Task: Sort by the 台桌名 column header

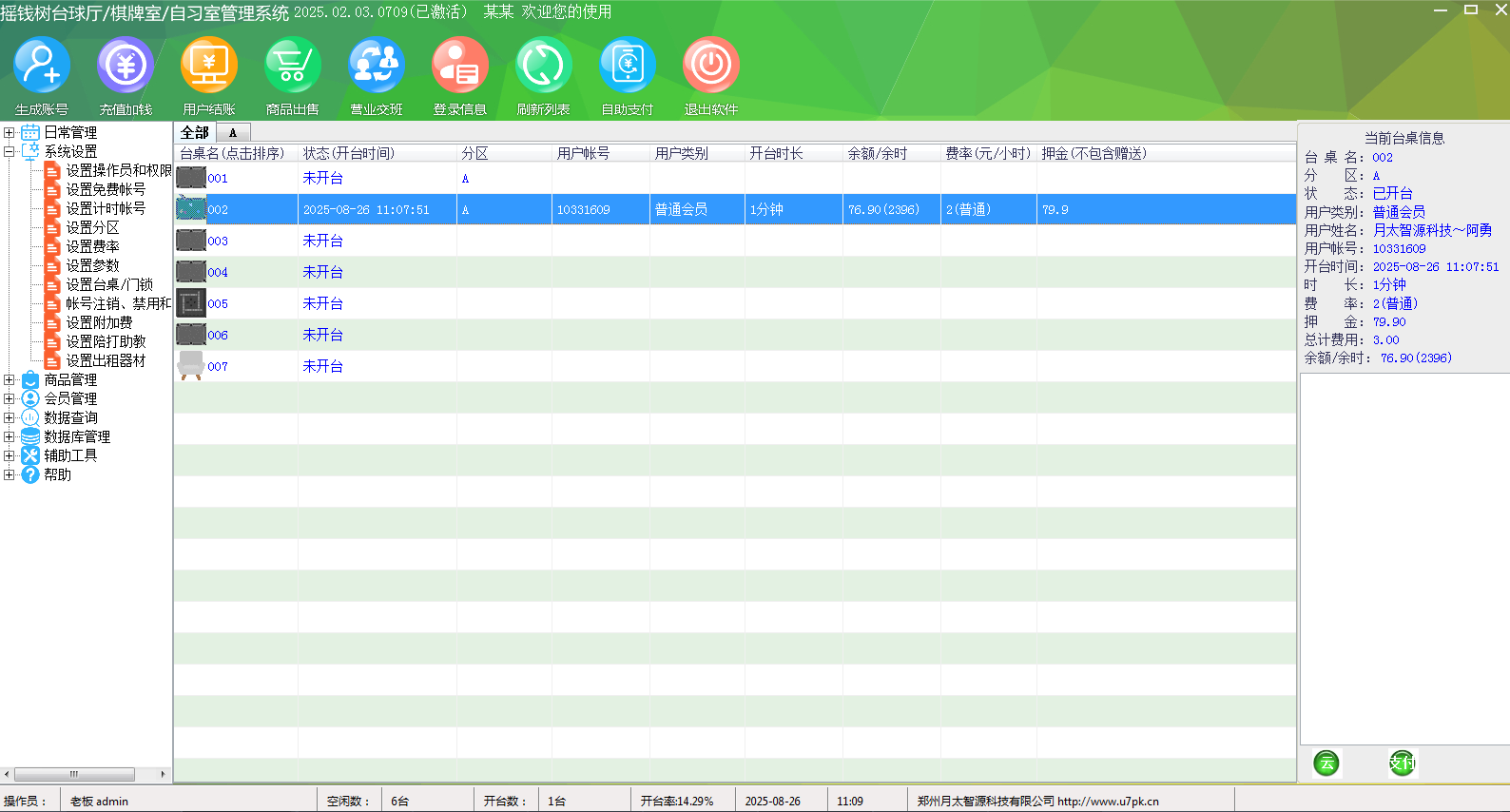Action: (x=232, y=153)
